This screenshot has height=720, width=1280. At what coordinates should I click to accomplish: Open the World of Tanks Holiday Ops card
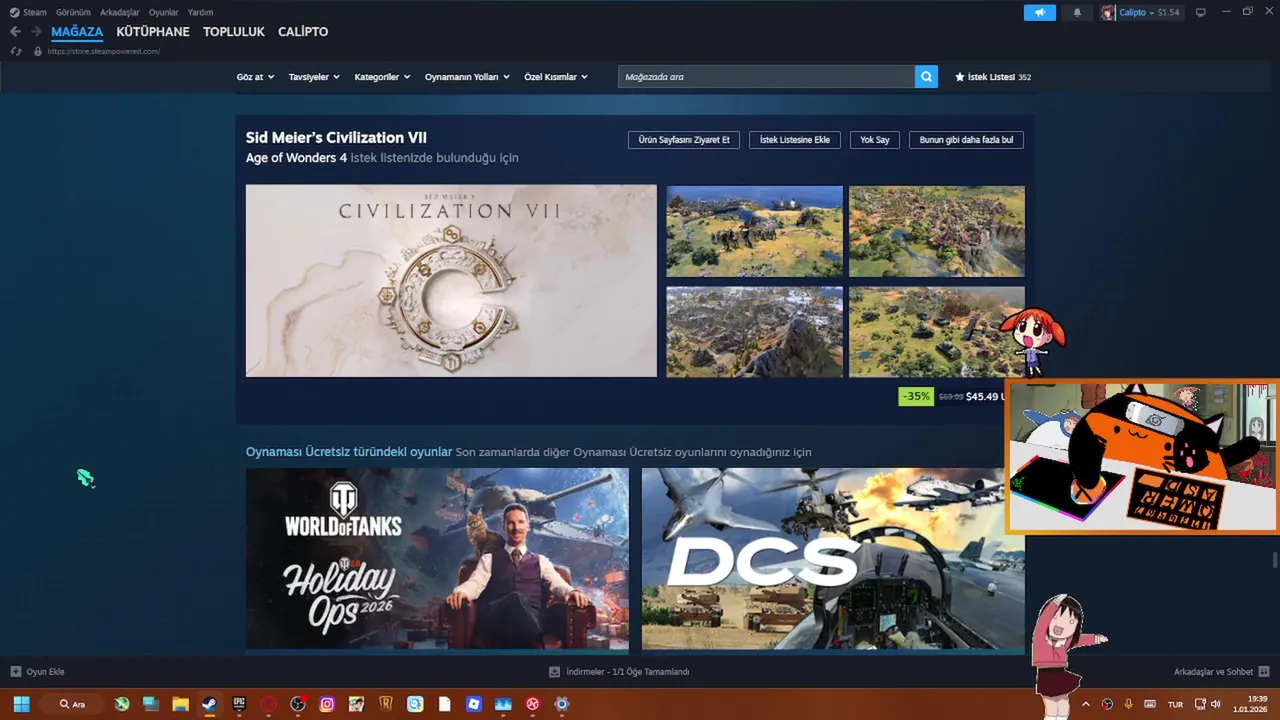(x=437, y=559)
